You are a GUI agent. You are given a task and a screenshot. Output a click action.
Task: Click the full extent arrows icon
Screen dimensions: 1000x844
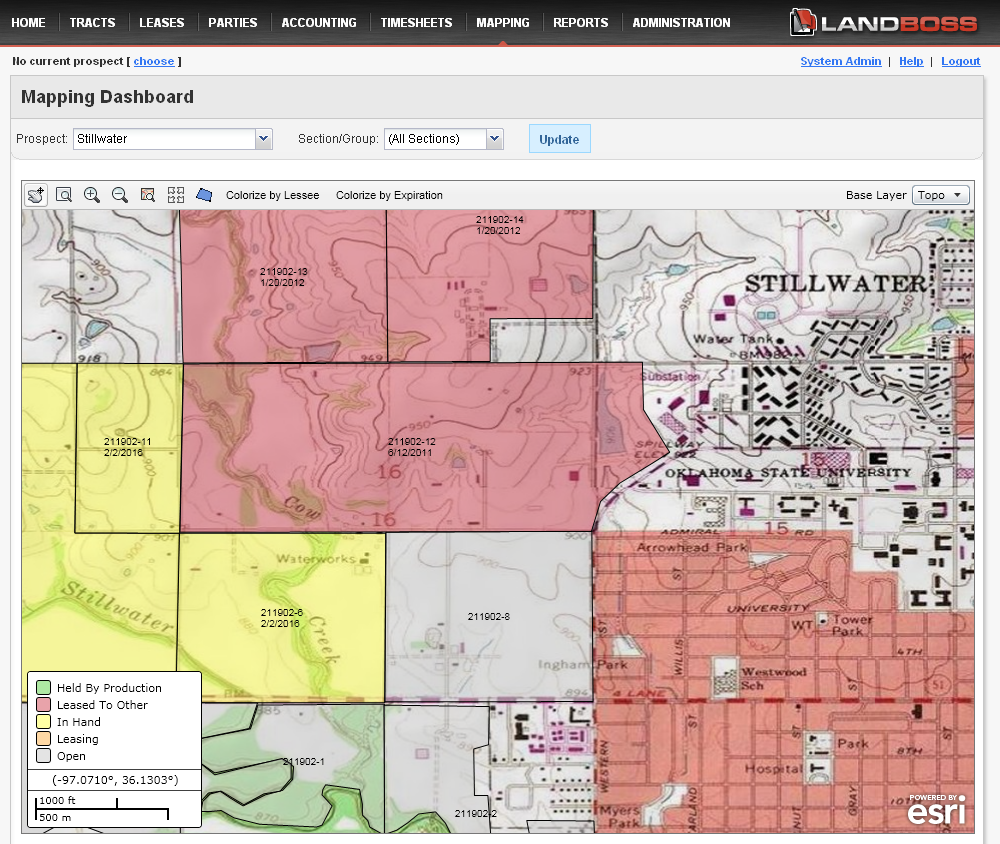pyautogui.click(x=176, y=195)
